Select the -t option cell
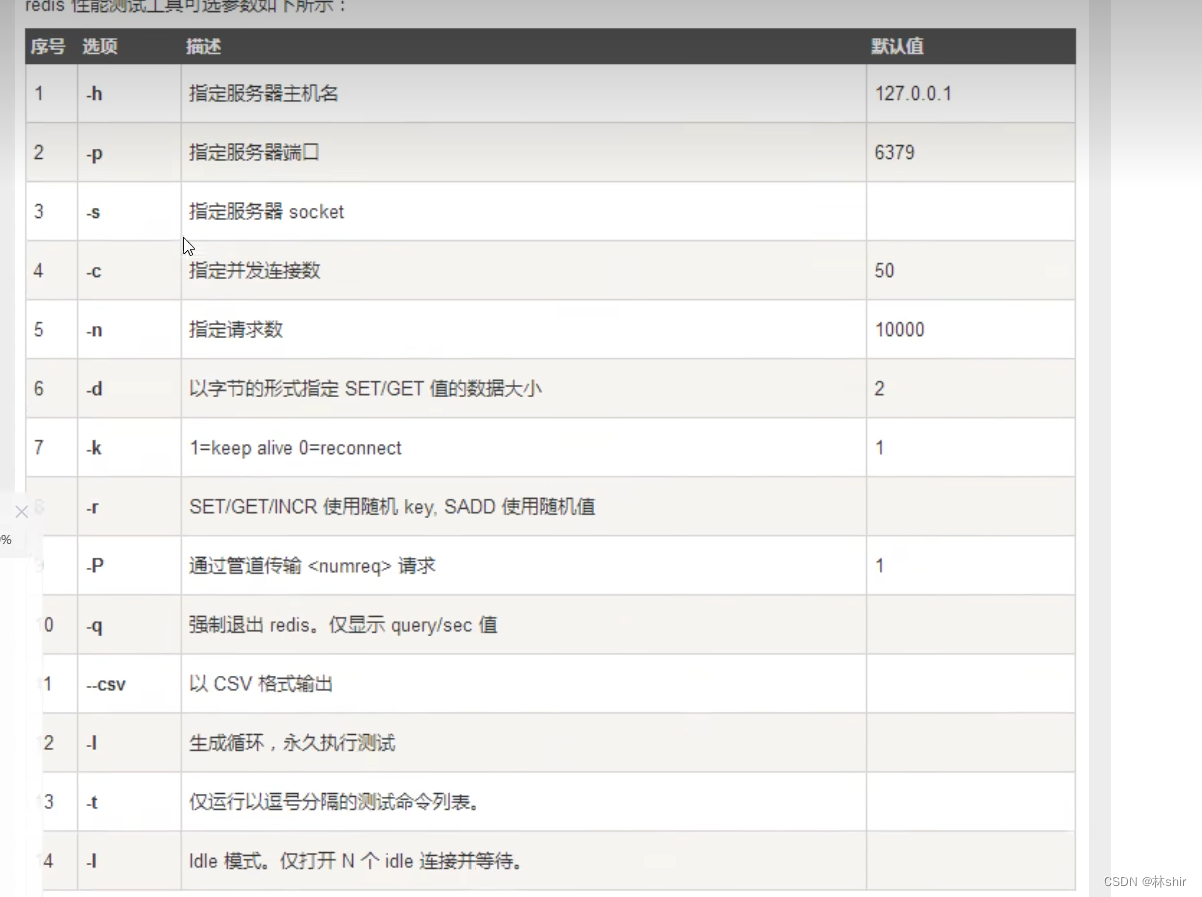The width and height of the screenshot is (1202, 897). click(129, 802)
